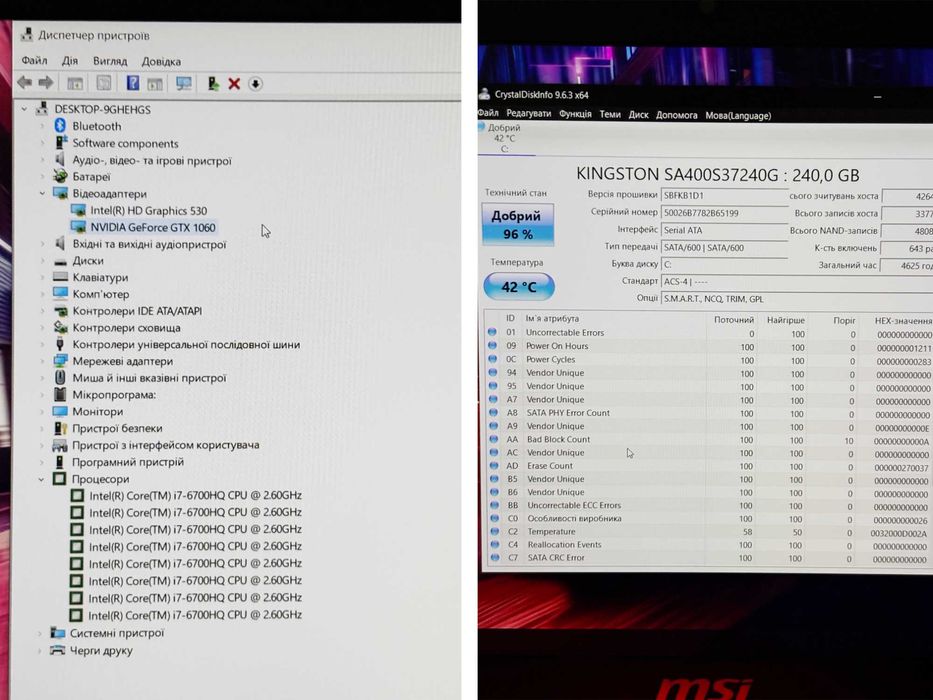Image resolution: width=933 pixels, height=700 pixels.
Task: Open the Допомога menu in CrystalDiskInfo
Action: click(x=677, y=115)
